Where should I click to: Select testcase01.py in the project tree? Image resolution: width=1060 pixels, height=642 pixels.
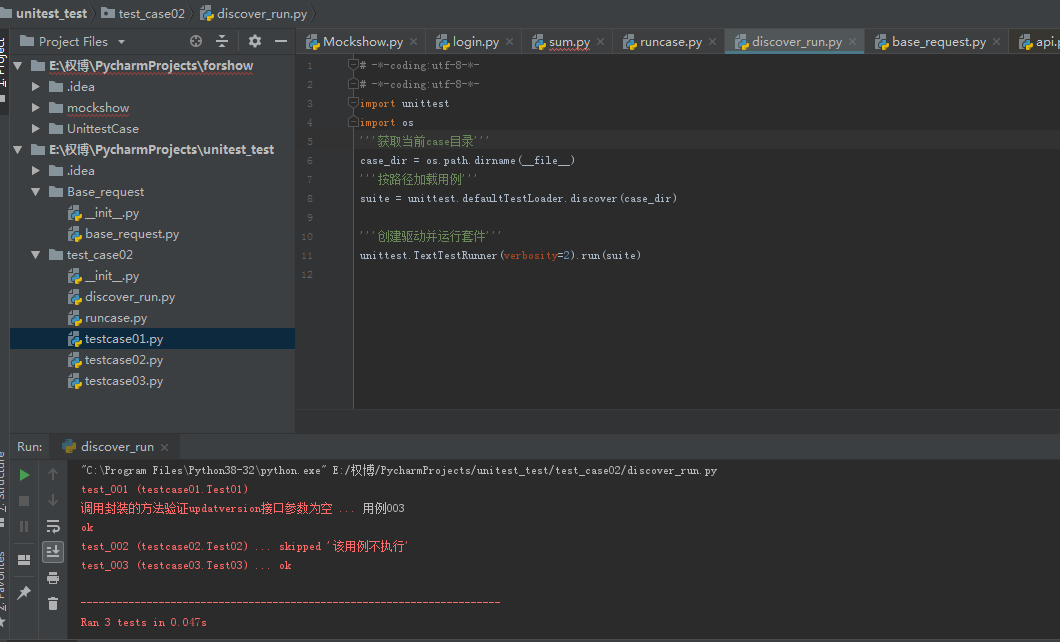coord(116,339)
